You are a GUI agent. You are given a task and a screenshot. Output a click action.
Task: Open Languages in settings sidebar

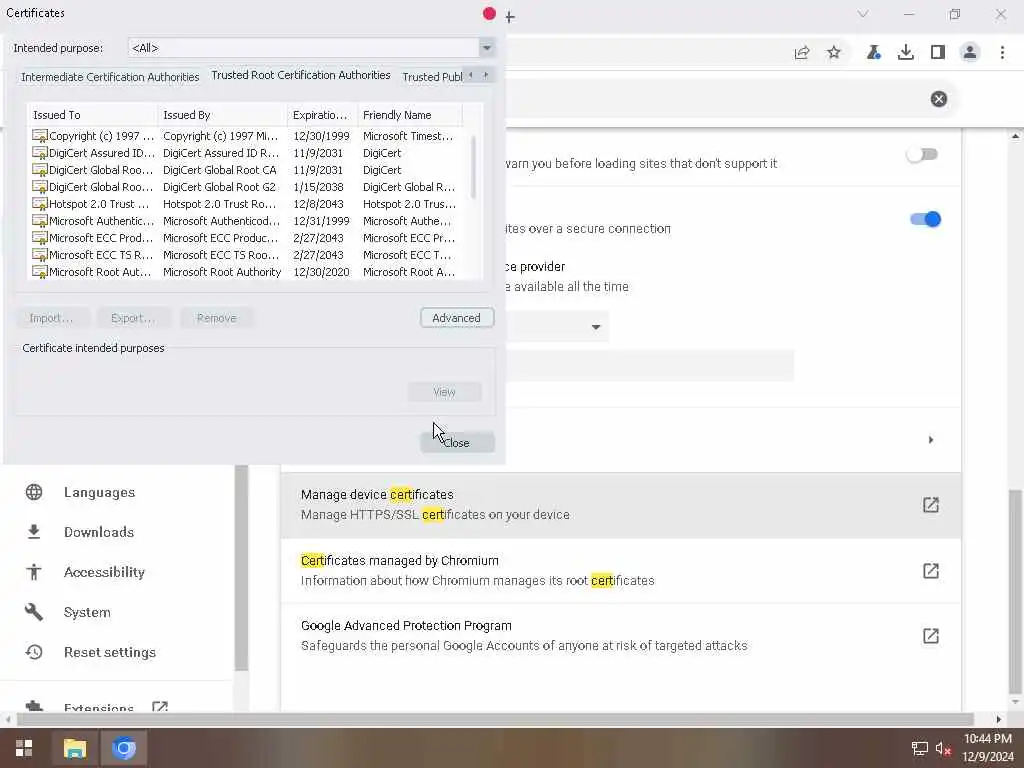coord(99,492)
